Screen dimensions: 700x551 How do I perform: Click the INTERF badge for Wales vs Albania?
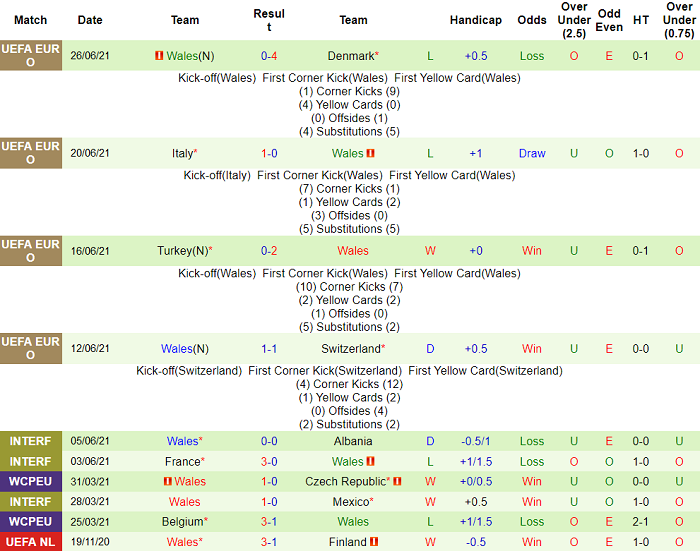click(31, 441)
